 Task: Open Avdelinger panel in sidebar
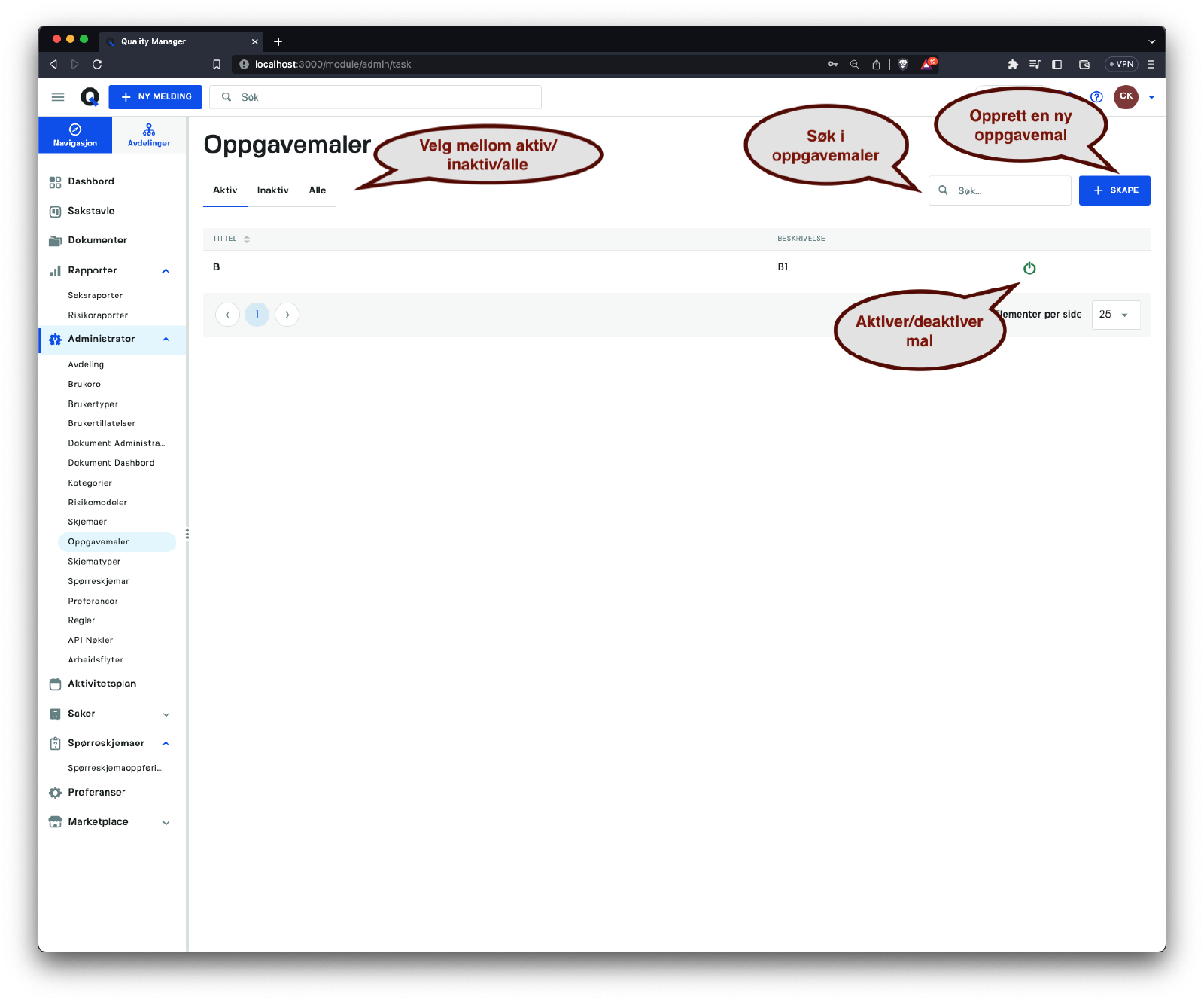149,135
